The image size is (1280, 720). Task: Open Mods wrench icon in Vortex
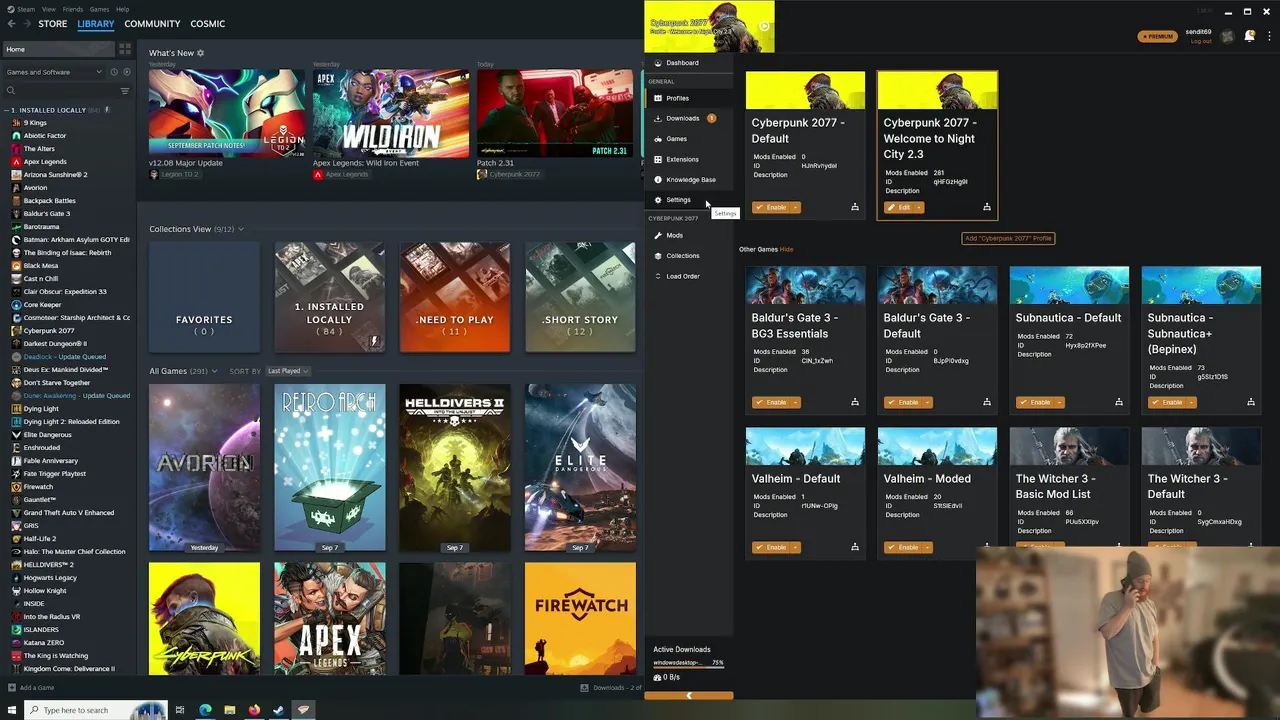pos(658,236)
